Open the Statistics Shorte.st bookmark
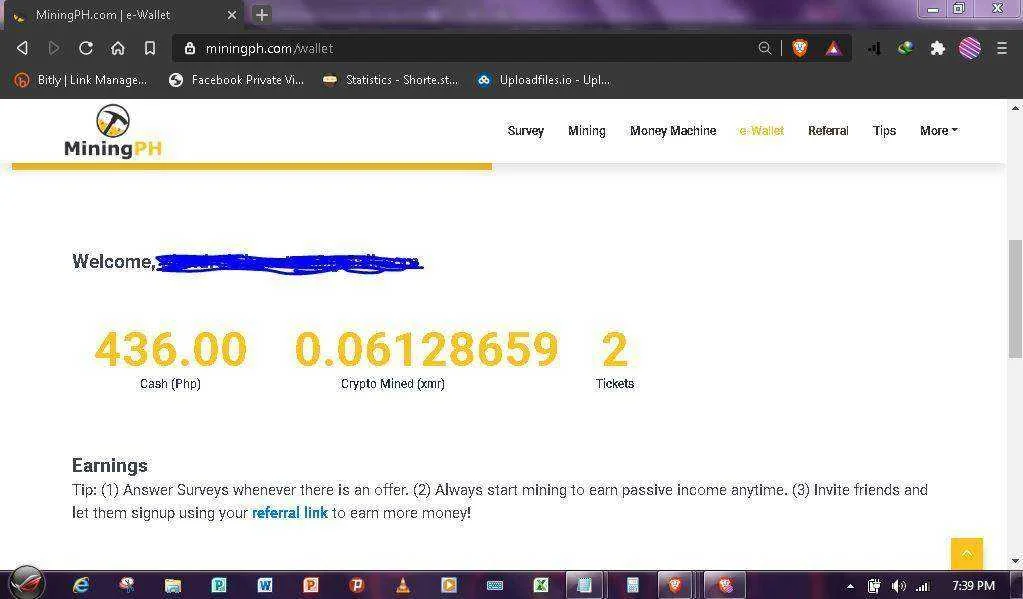 click(x=391, y=80)
